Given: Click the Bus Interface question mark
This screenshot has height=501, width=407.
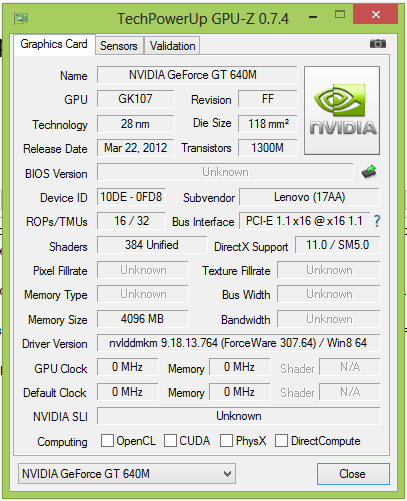Looking at the screenshot, I should click(377, 221).
